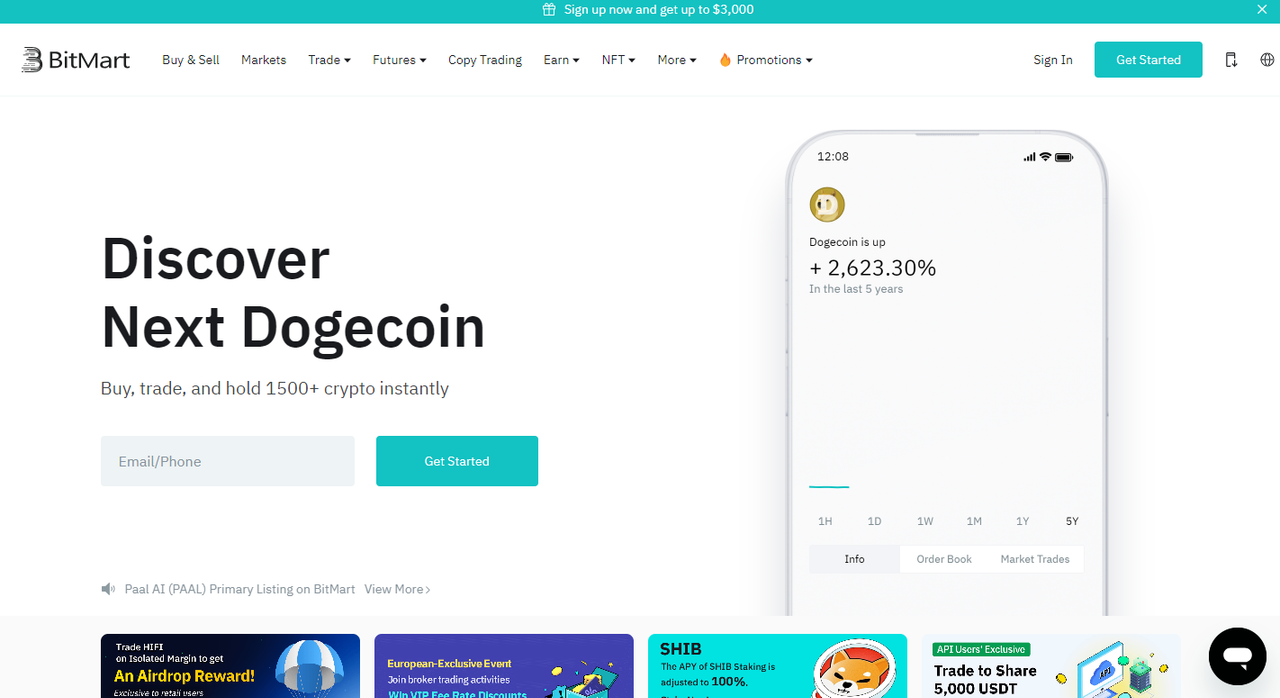Open the SHIB staking banner
1280x698 pixels.
click(x=777, y=666)
